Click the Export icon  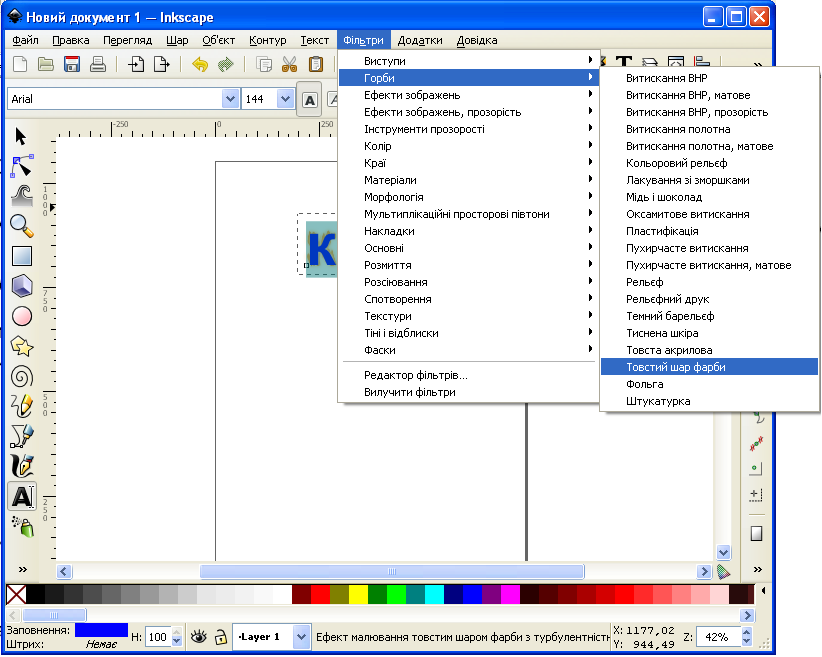click(161, 64)
